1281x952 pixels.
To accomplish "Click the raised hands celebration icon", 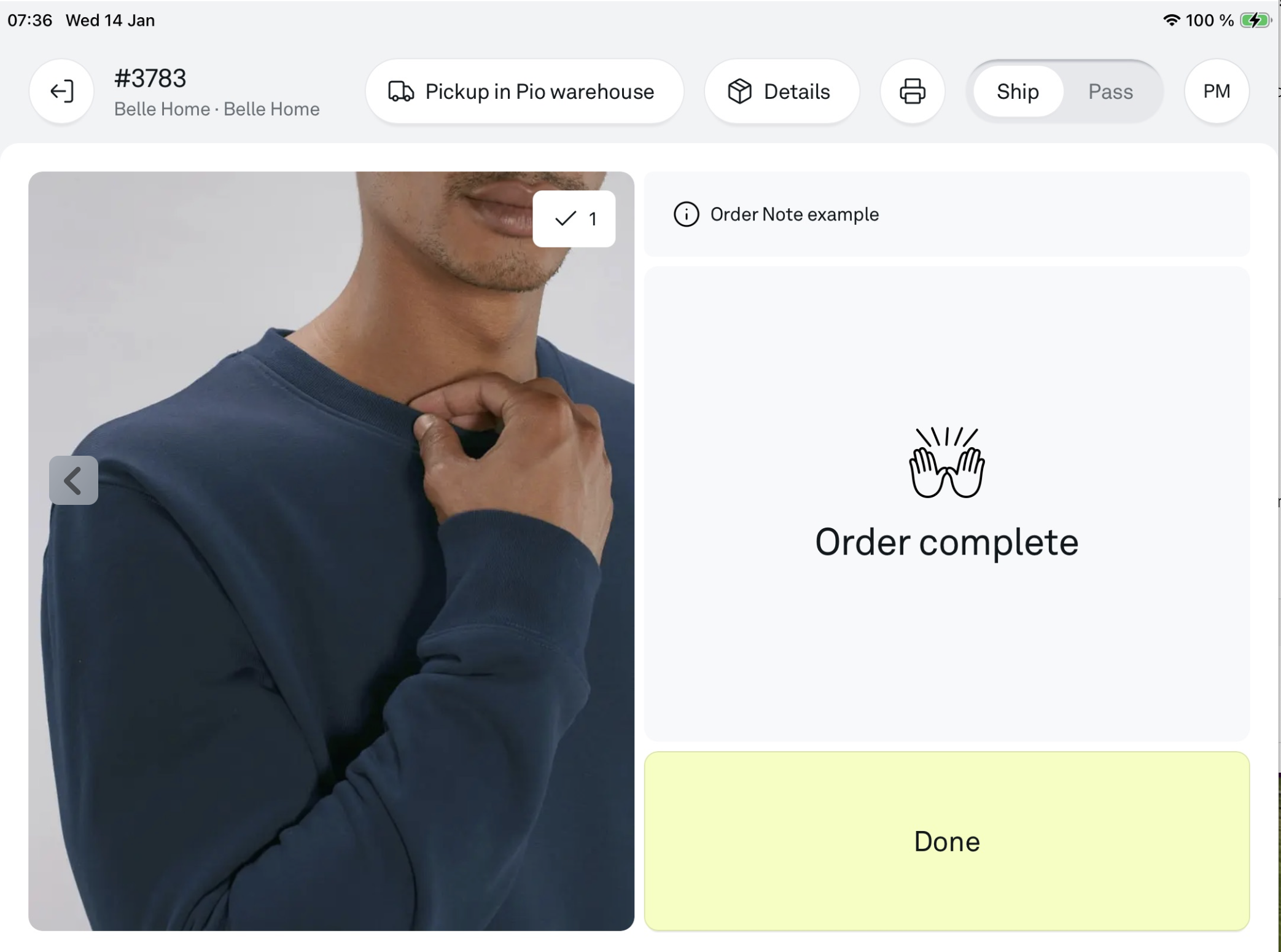I will coord(946,462).
